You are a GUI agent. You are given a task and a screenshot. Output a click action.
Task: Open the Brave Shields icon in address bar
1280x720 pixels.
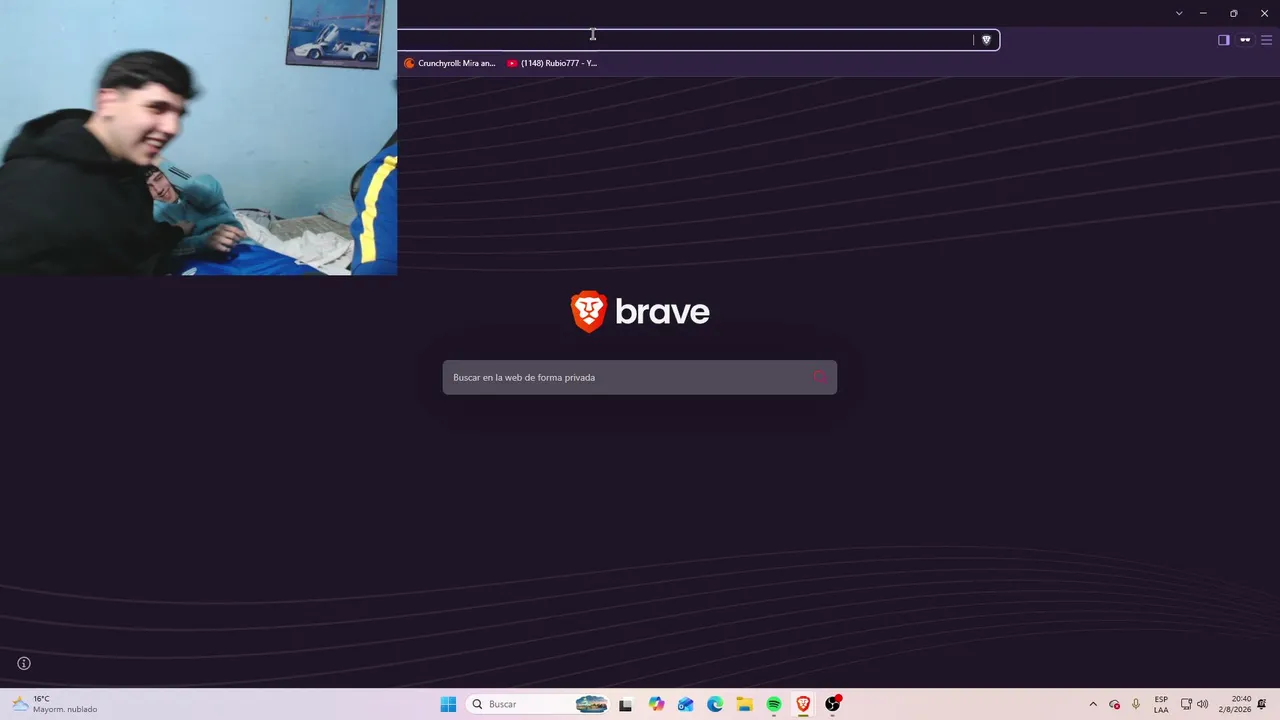coord(986,40)
